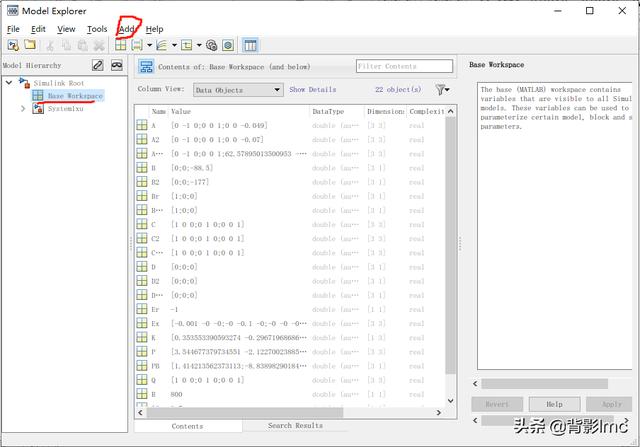Click the configuration reference toolbar icon
Viewport: 640px width, 447px height.
tap(228, 45)
